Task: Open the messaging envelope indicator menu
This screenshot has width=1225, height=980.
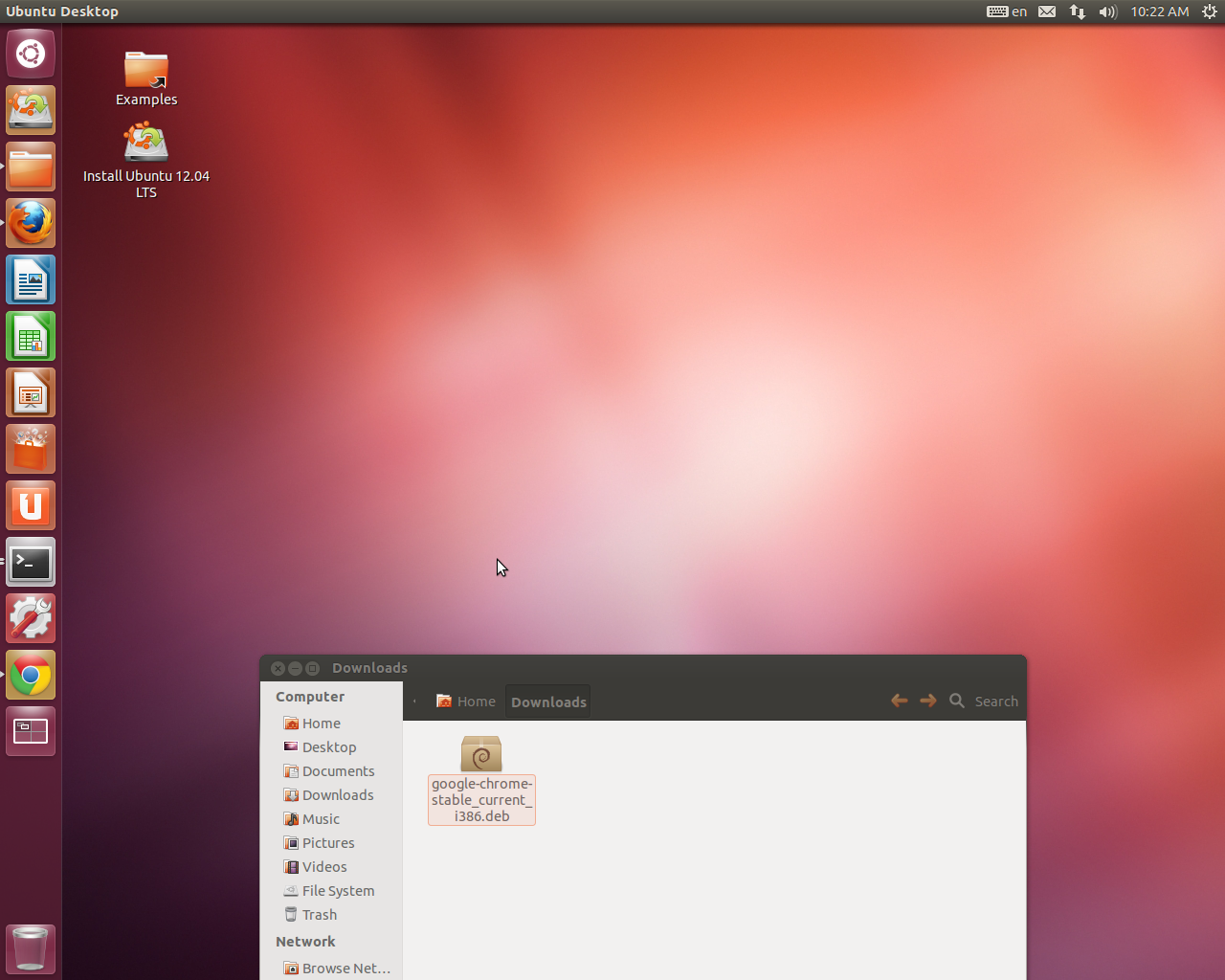Action: [x=1047, y=11]
